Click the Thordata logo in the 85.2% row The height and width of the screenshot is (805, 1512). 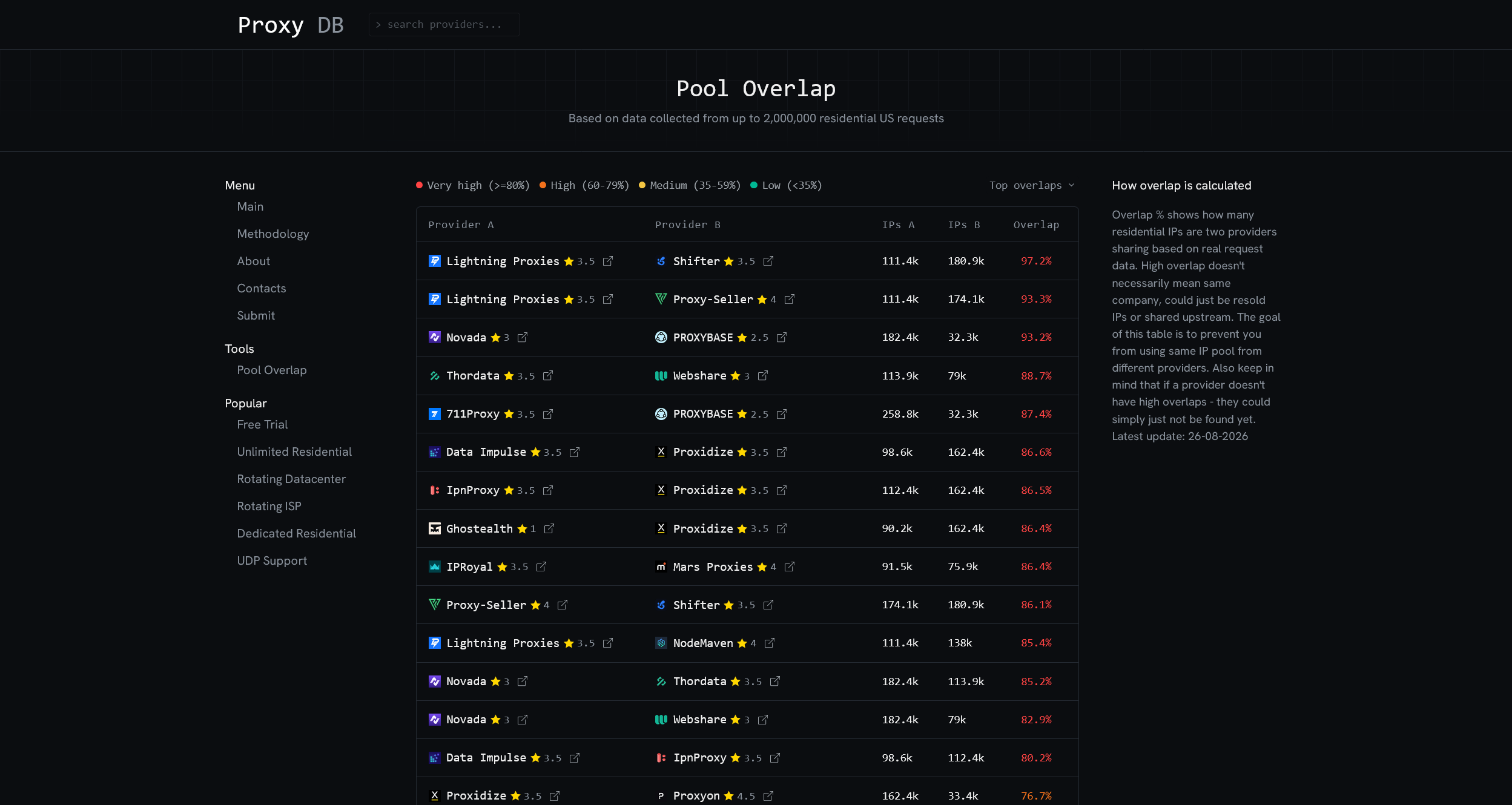click(661, 681)
